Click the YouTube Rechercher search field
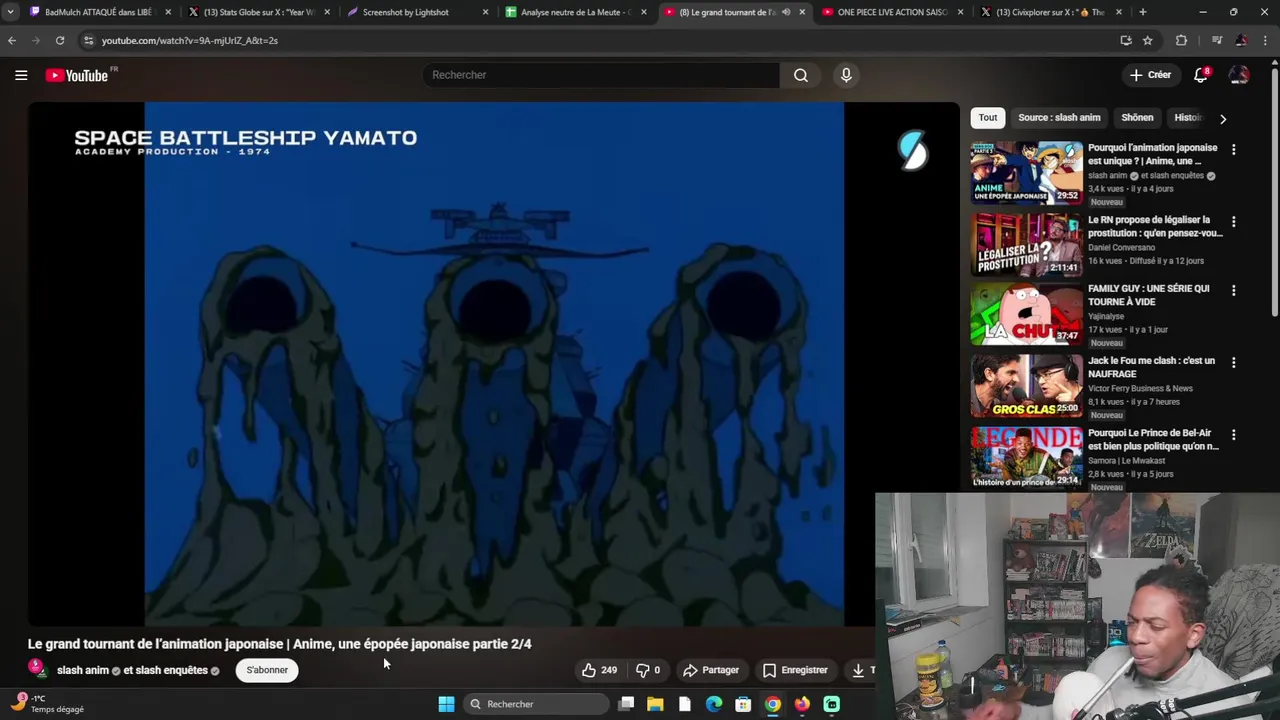 click(x=602, y=75)
